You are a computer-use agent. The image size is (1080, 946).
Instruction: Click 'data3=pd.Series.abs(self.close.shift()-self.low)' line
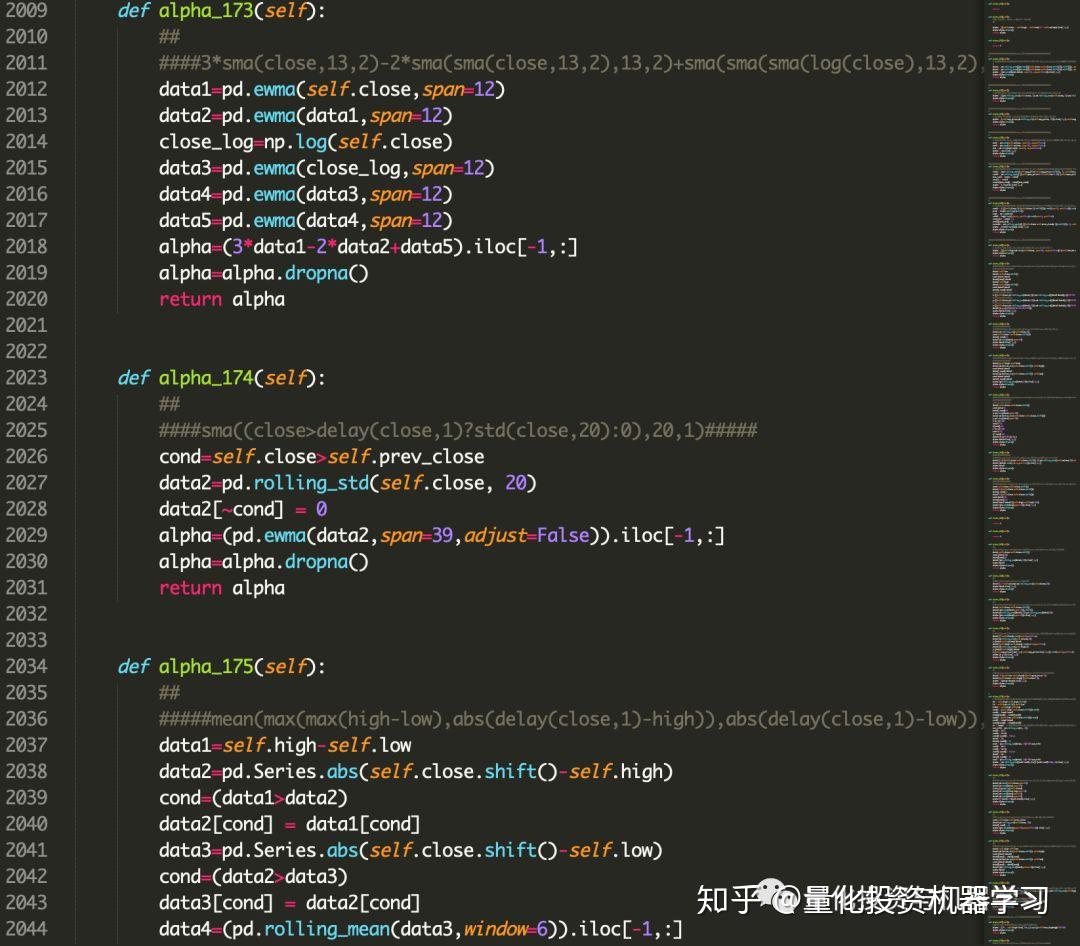point(411,850)
